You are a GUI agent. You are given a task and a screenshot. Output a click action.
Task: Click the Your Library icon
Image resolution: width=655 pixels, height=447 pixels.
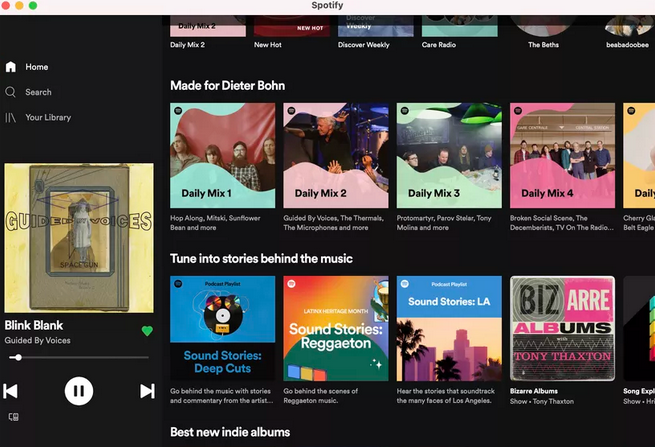coord(10,117)
